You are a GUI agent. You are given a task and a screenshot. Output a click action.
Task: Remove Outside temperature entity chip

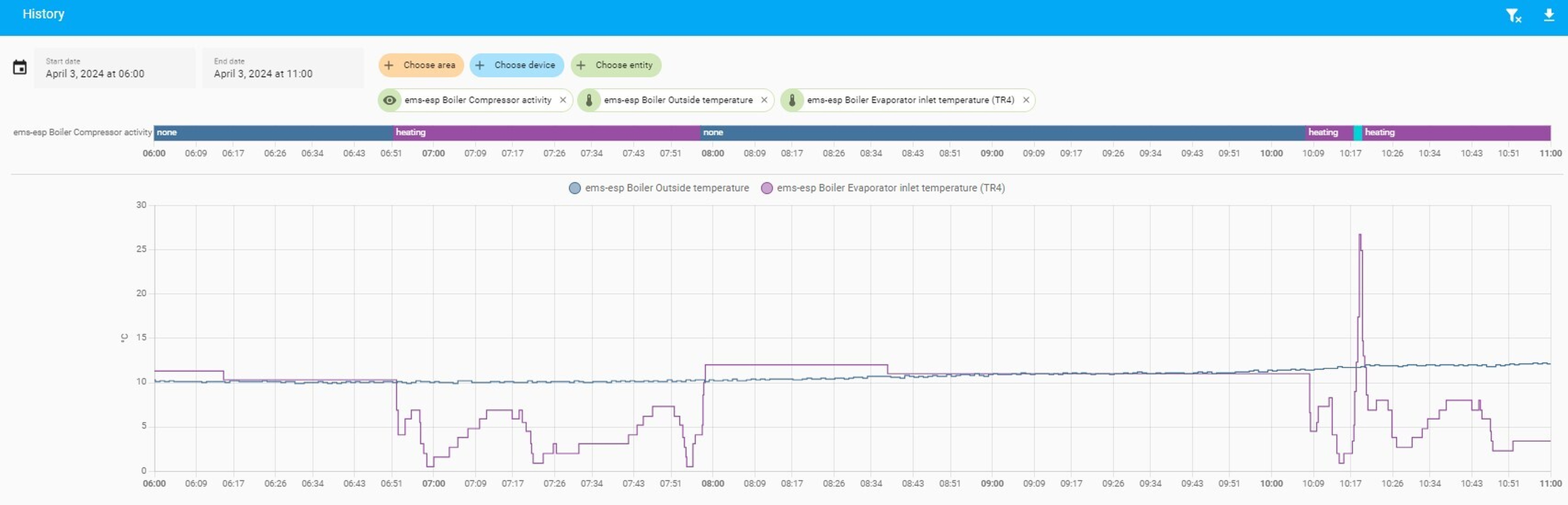(765, 100)
